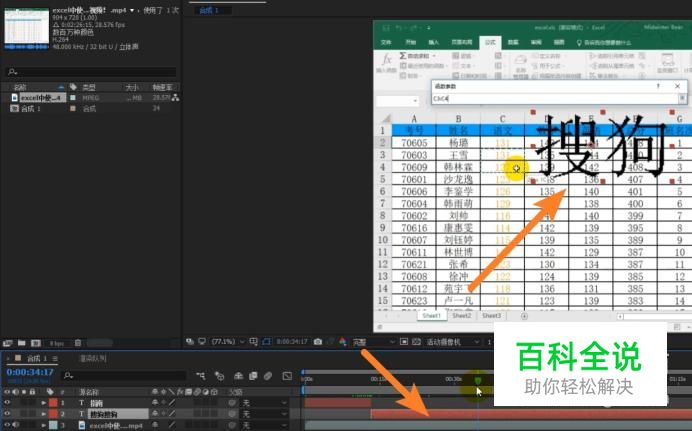The image size is (692, 431).
Task: Select the excel mp4 file in Project panel
Action: (43, 97)
